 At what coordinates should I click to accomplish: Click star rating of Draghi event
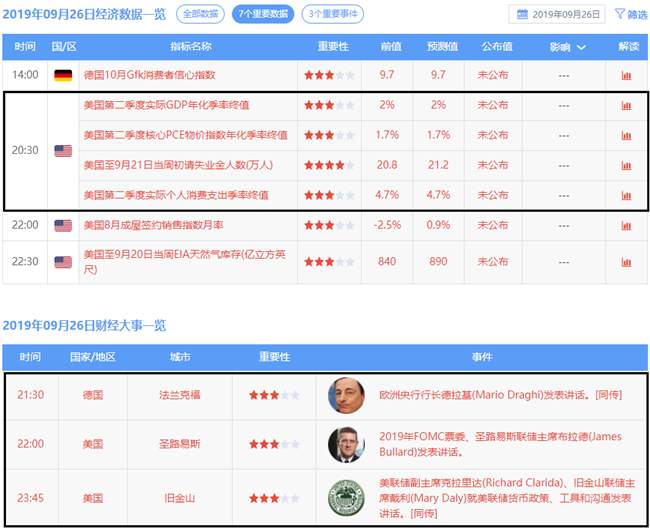coord(274,395)
